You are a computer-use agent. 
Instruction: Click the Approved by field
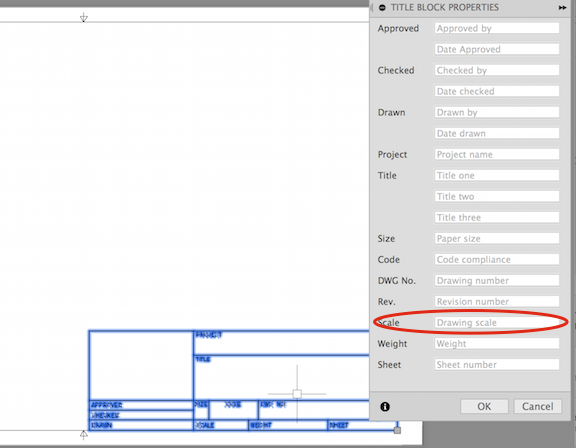[x=497, y=28]
